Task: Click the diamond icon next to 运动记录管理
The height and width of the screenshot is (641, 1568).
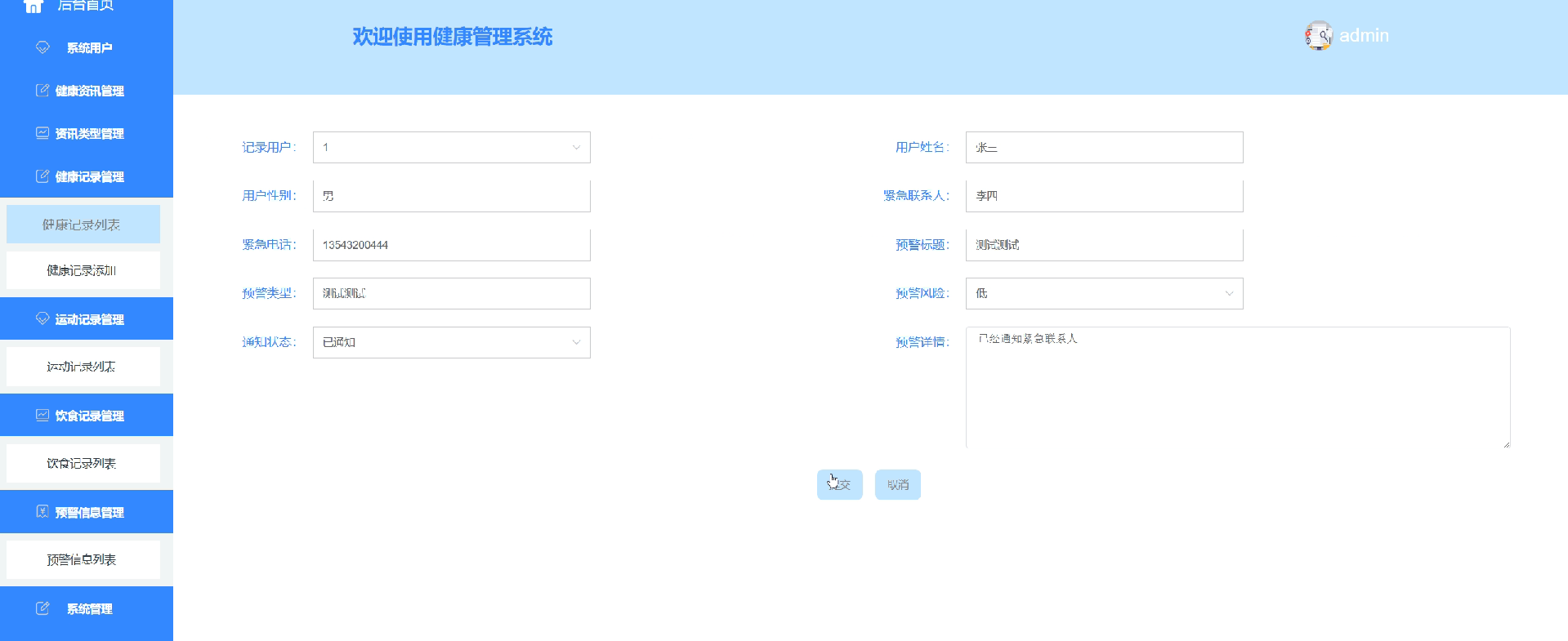Action: pos(42,318)
